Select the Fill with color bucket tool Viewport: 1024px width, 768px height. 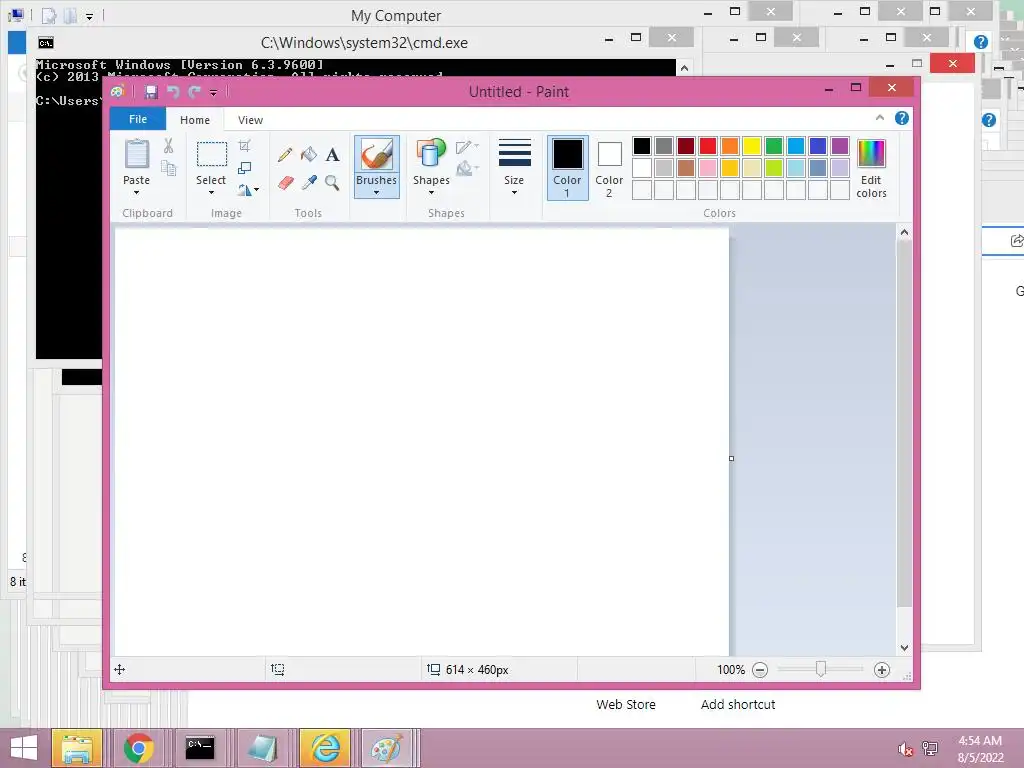(x=309, y=155)
